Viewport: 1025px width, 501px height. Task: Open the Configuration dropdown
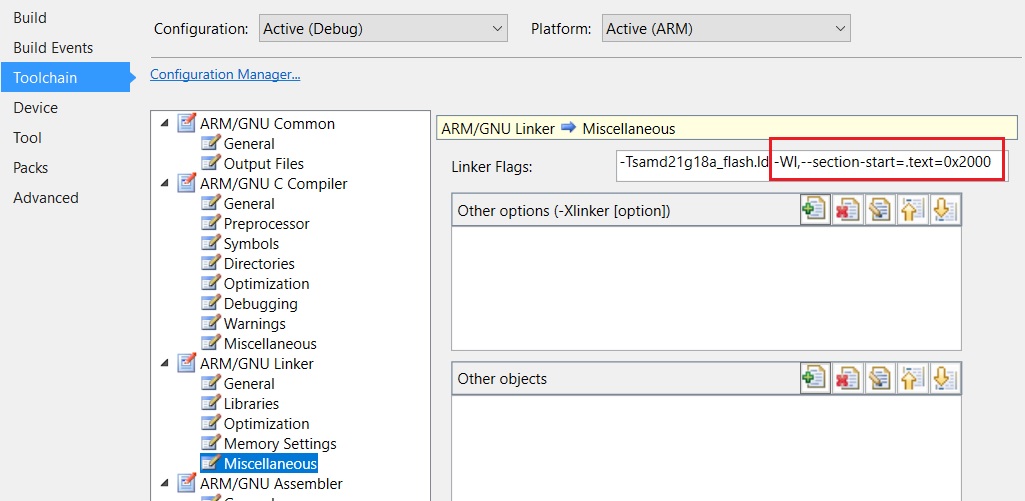click(383, 29)
